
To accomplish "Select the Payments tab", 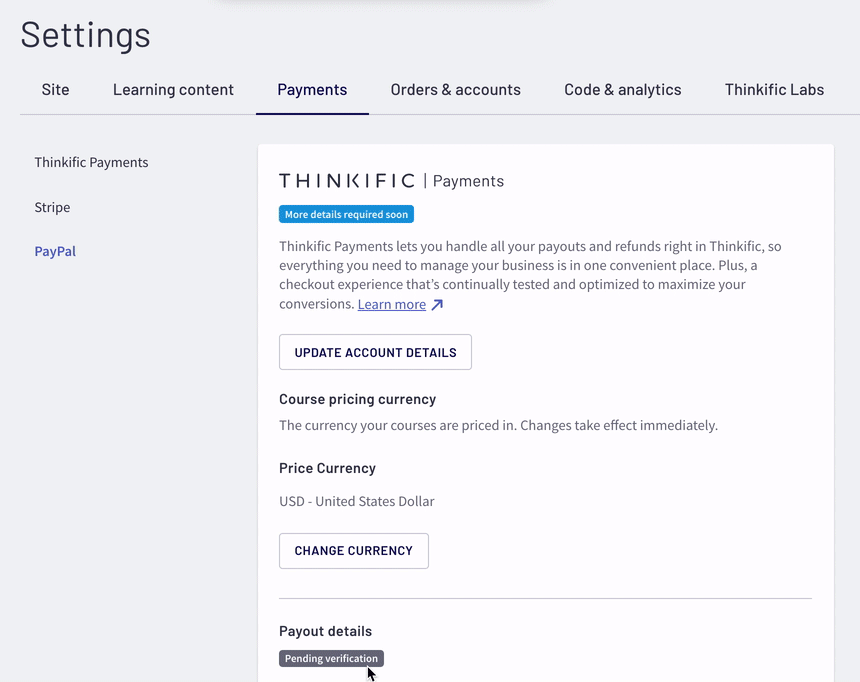I will (312, 89).
